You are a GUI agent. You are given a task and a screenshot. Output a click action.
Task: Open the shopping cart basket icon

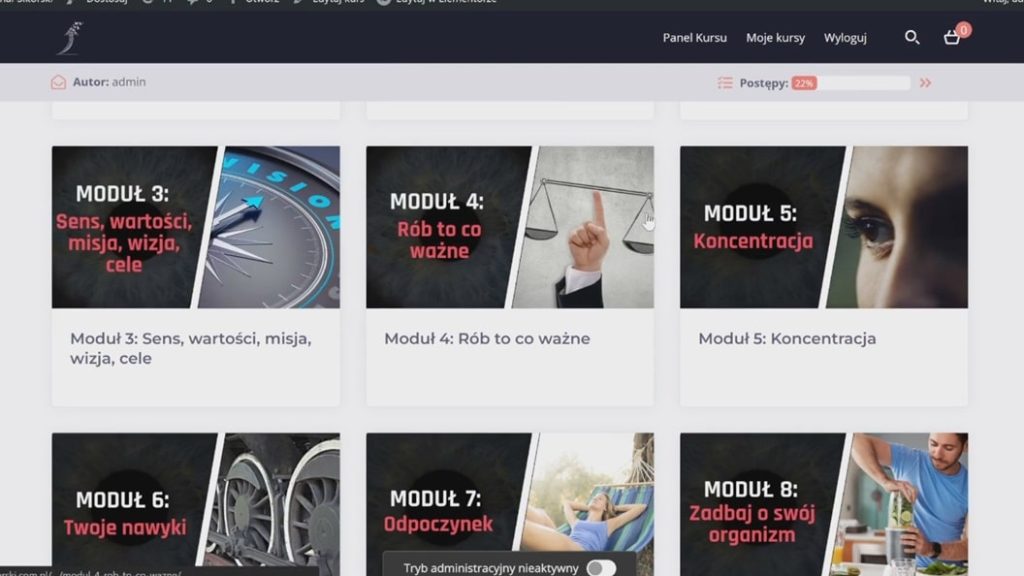tap(952, 38)
